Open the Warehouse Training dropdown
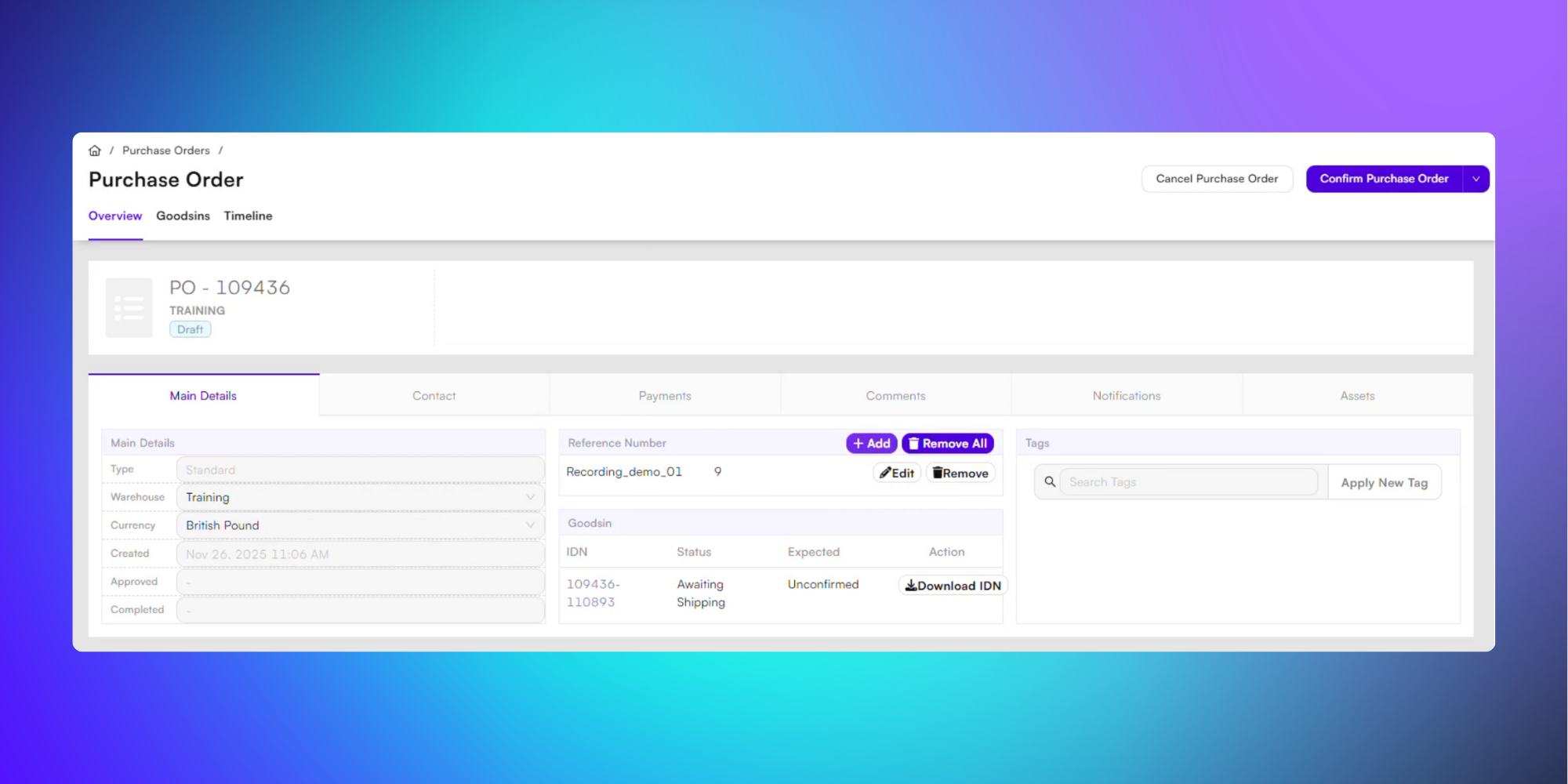This screenshot has height=784, width=1568. point(361,497)
